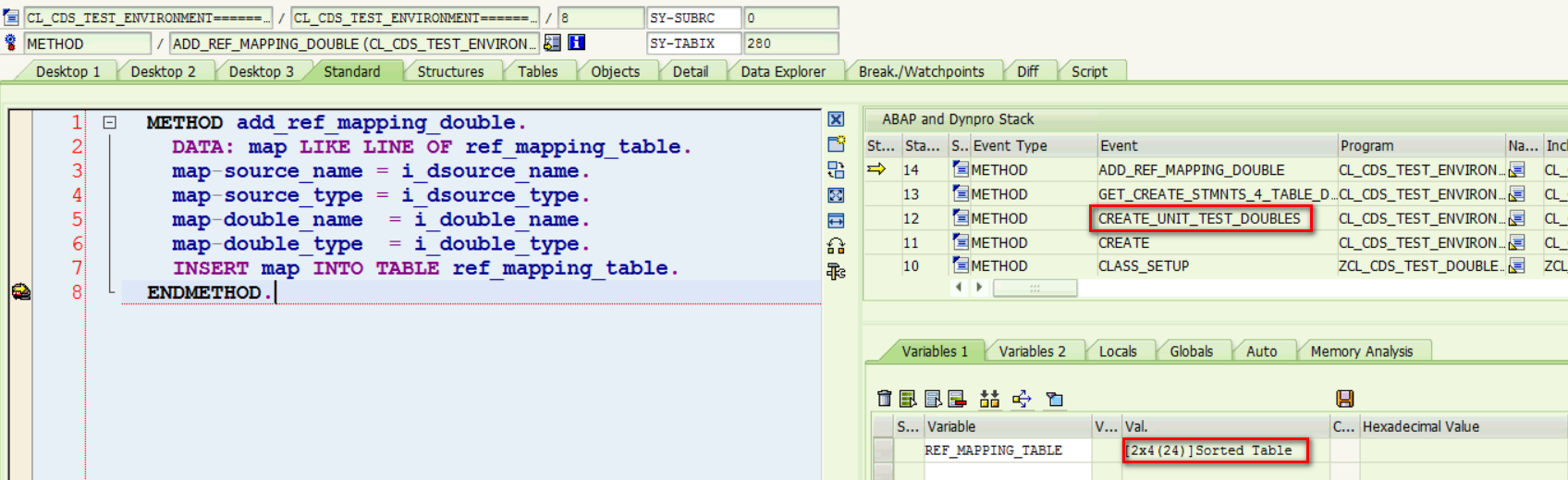Click the navigate-to-source icon next to ADD_REF_MAPPING_DOUBLE field
The width and height of the screenshot is (1568, 480).
(x=552, y=43)
